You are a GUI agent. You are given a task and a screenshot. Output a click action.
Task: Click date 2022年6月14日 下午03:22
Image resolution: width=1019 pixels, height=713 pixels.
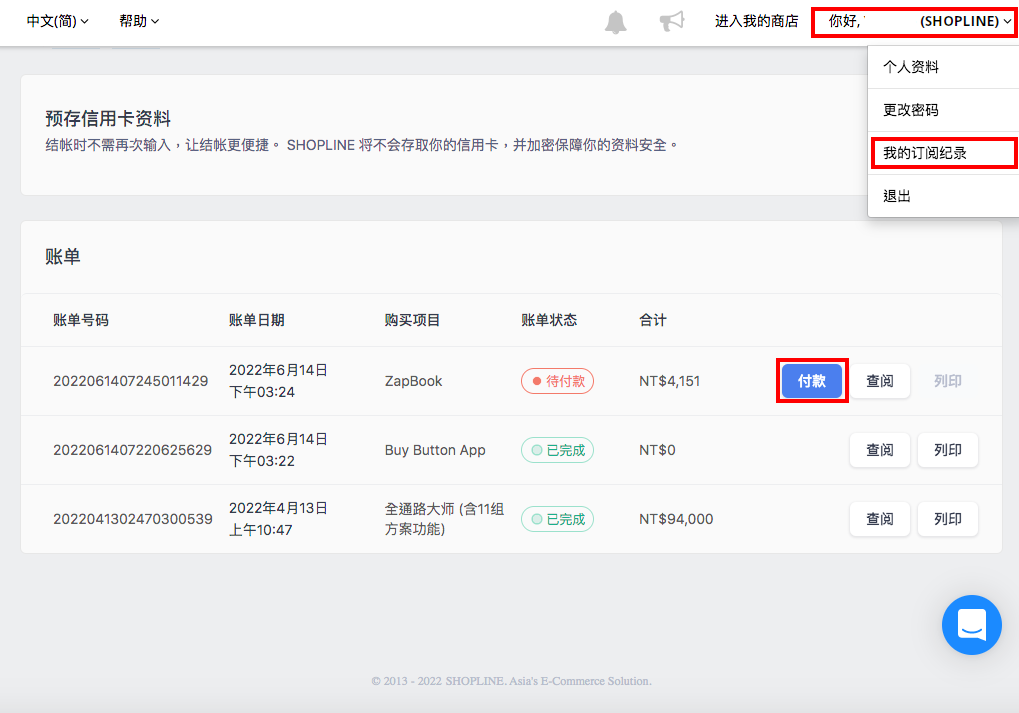[278, 450]
